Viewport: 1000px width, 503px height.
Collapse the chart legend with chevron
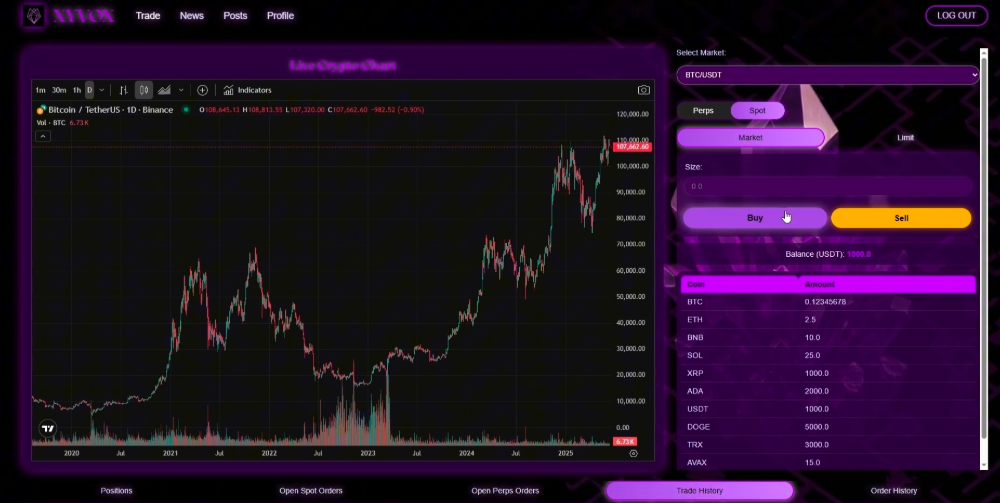[x=42, y=135]
